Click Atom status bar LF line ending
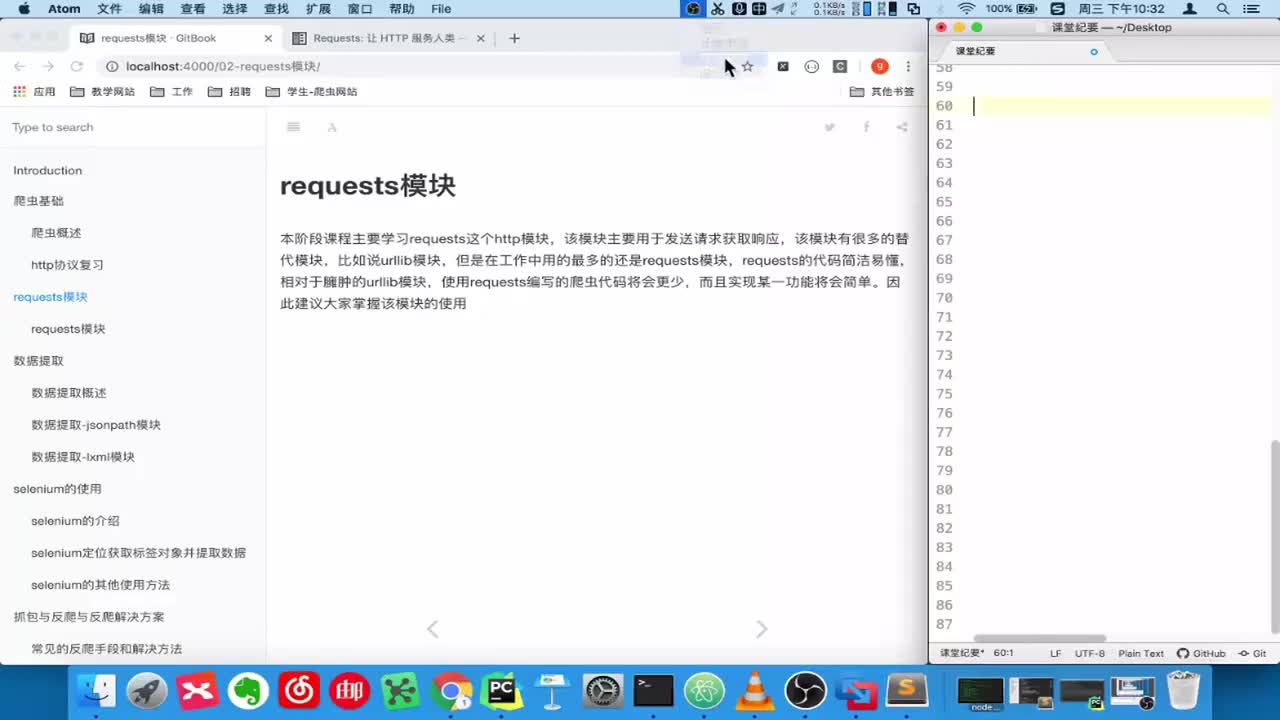1280x720 pixels. pos(1055,653)
